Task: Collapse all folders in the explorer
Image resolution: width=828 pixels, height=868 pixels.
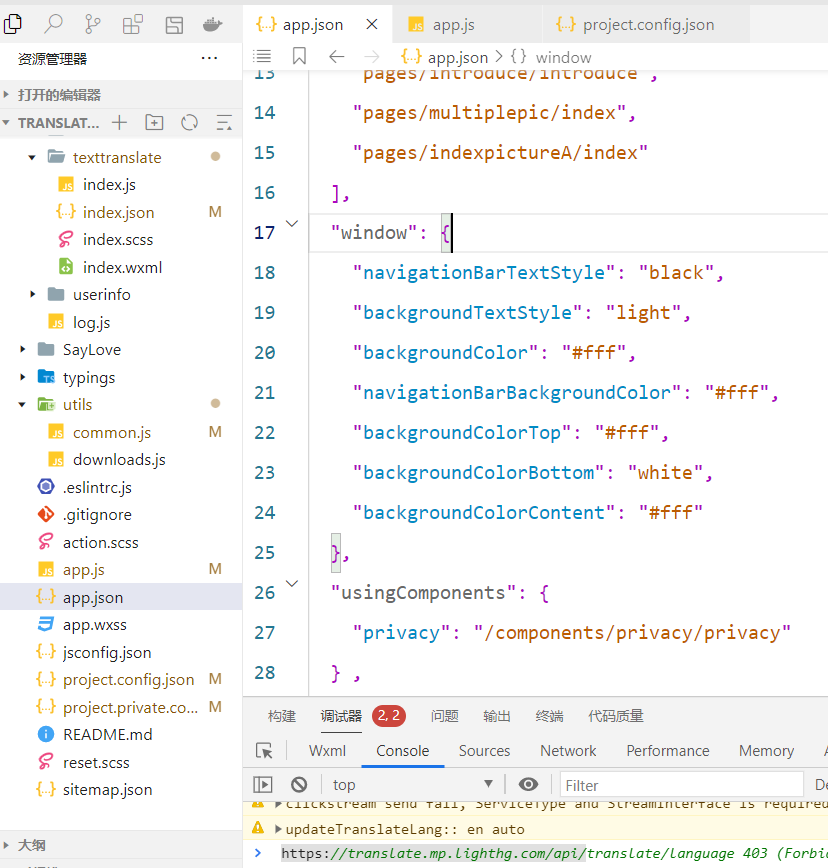Action: point(224,123)
